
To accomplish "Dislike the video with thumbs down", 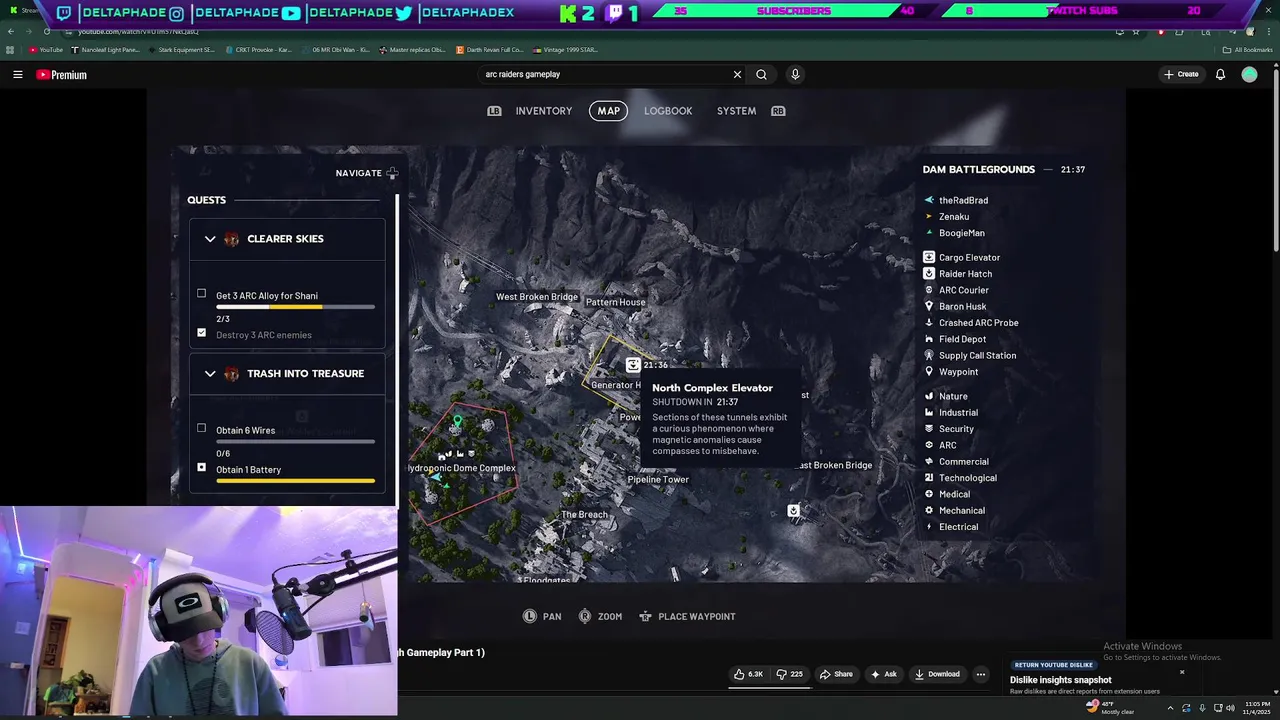I will click(790, 674).
